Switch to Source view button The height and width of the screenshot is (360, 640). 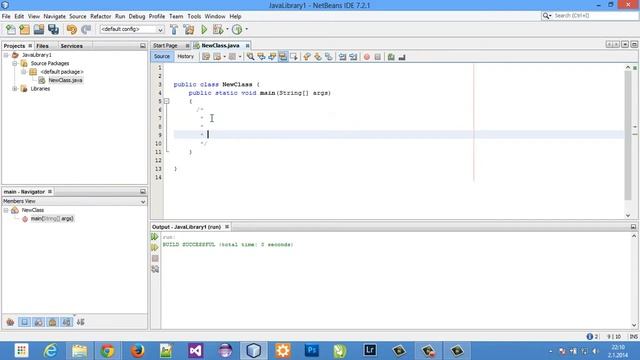point(162,56)
